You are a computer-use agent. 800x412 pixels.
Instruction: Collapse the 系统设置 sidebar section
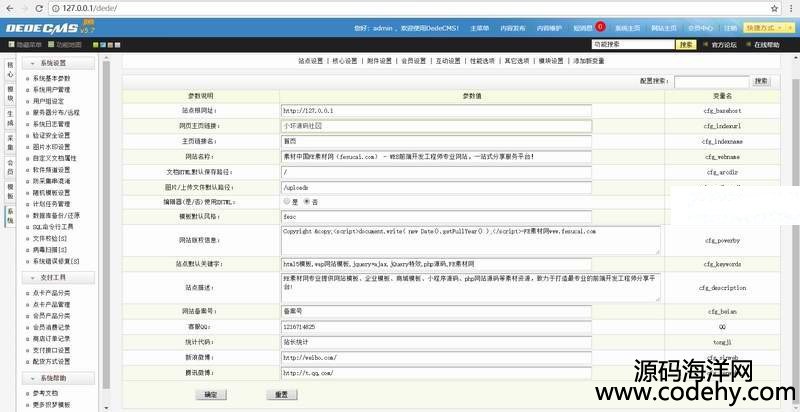click(x=58, y=63)
